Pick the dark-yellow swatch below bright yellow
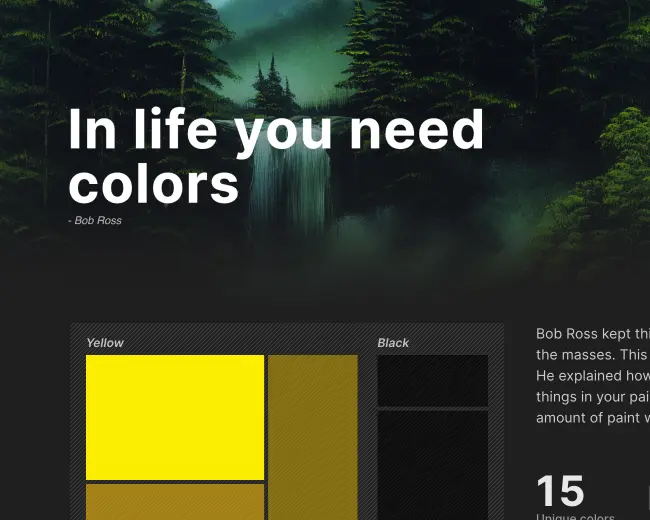 coord(175,502)
